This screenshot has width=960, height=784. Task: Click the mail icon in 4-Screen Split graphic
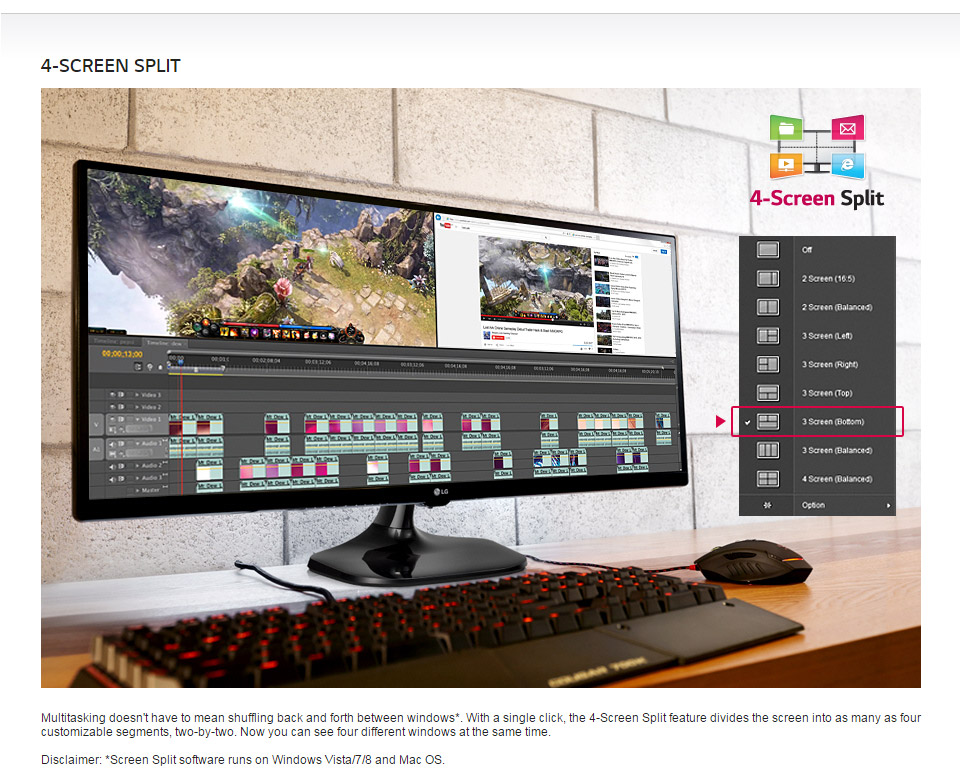(848, 128)
